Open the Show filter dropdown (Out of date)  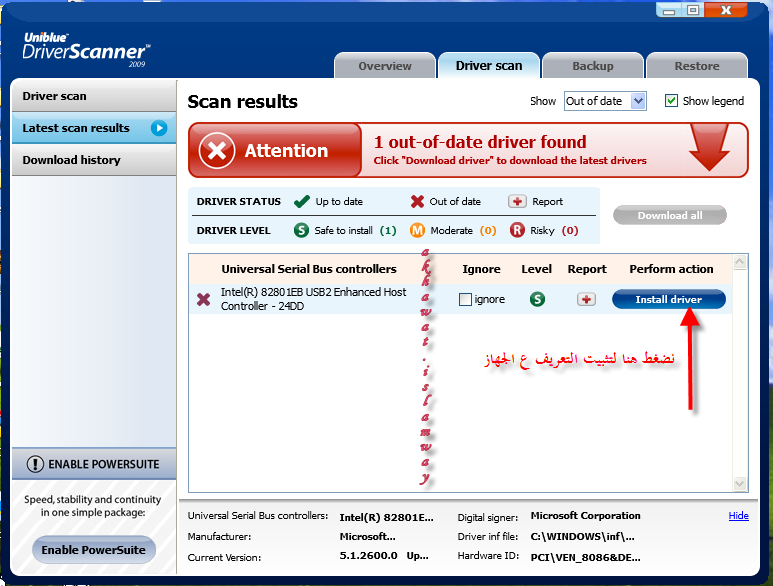pyautogui.click(x=605, y=101)
